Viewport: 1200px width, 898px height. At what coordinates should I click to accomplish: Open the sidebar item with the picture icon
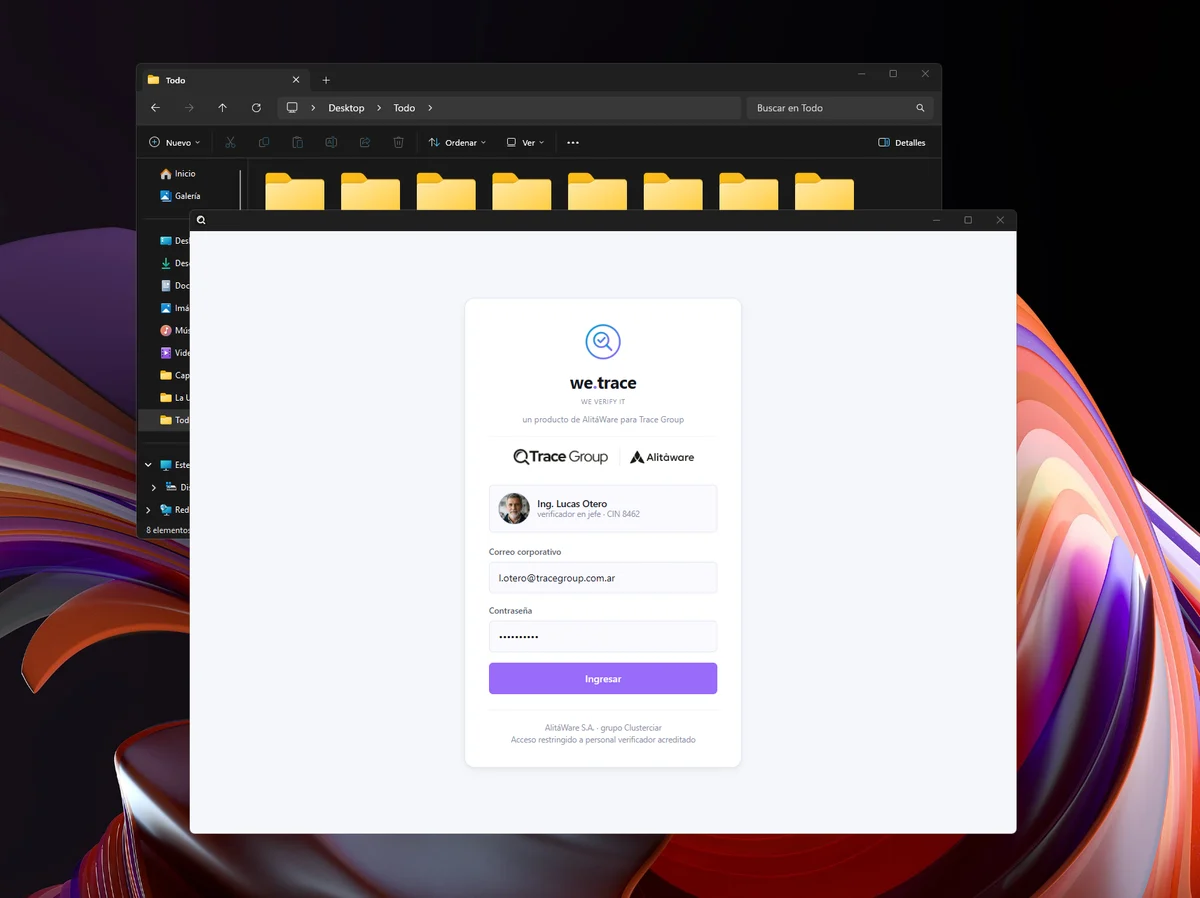(x=174, y=308)
